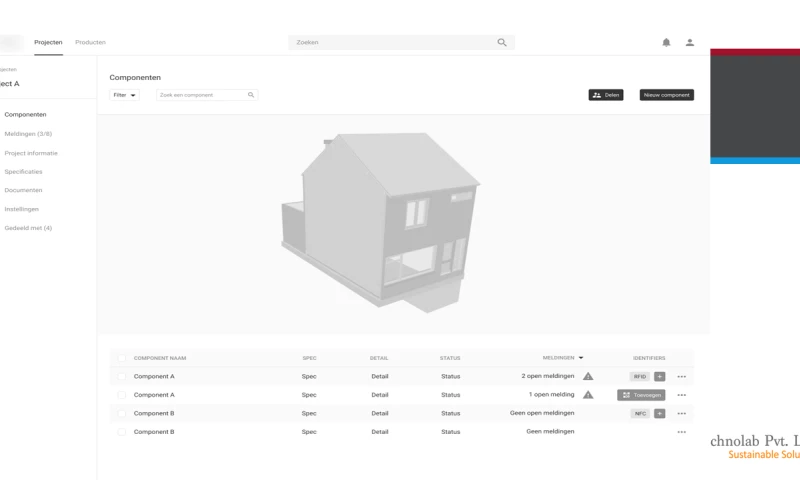800x480 pixels.
Task: Open Gedeeld met (4) in the sidebar
Action: (28, 228)
